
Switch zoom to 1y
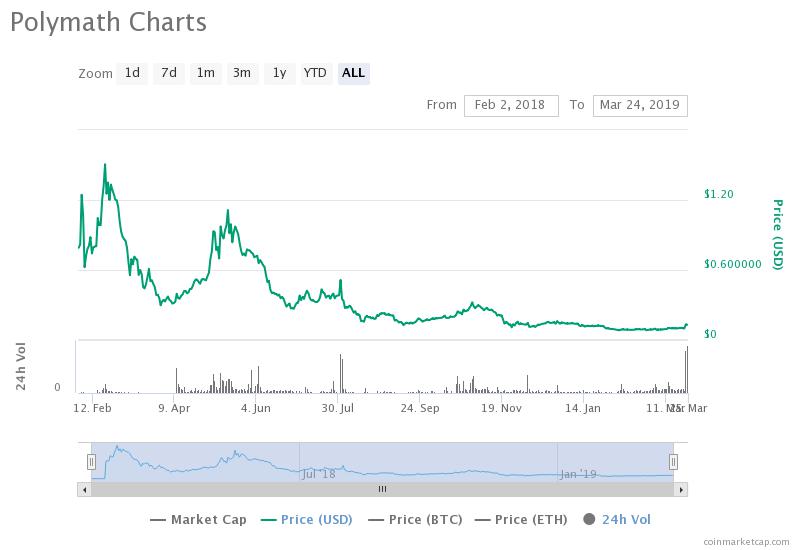coord(279,73)
